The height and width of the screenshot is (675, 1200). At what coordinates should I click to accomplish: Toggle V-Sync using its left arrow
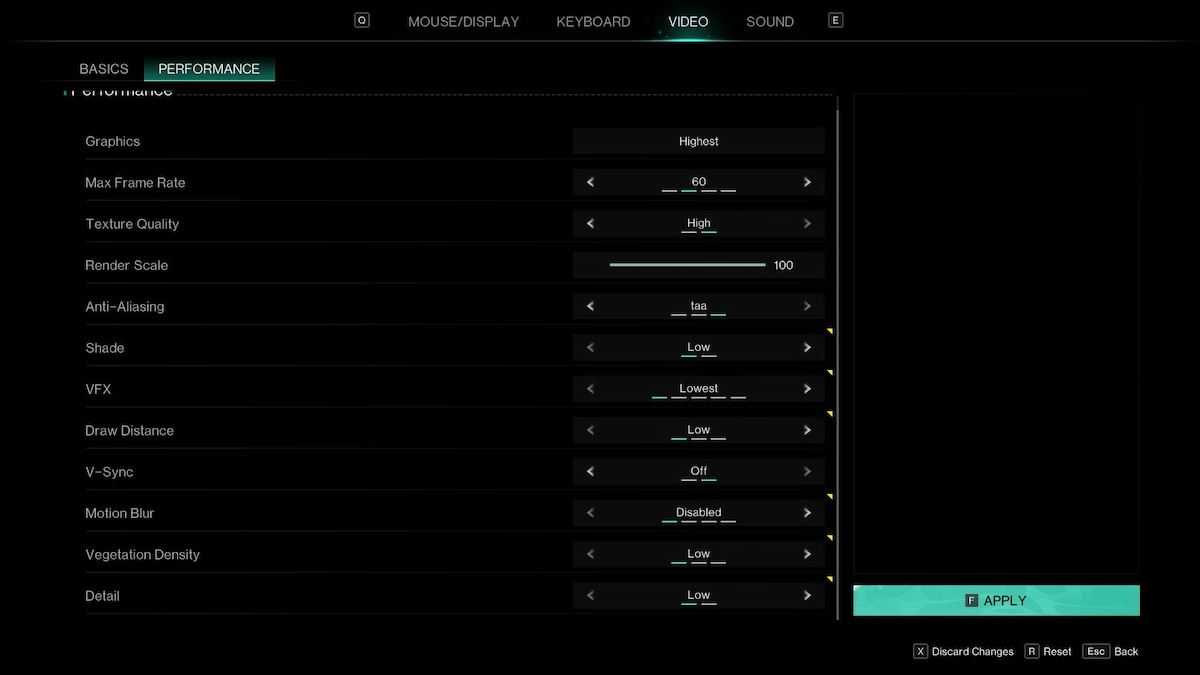[590, 471]
